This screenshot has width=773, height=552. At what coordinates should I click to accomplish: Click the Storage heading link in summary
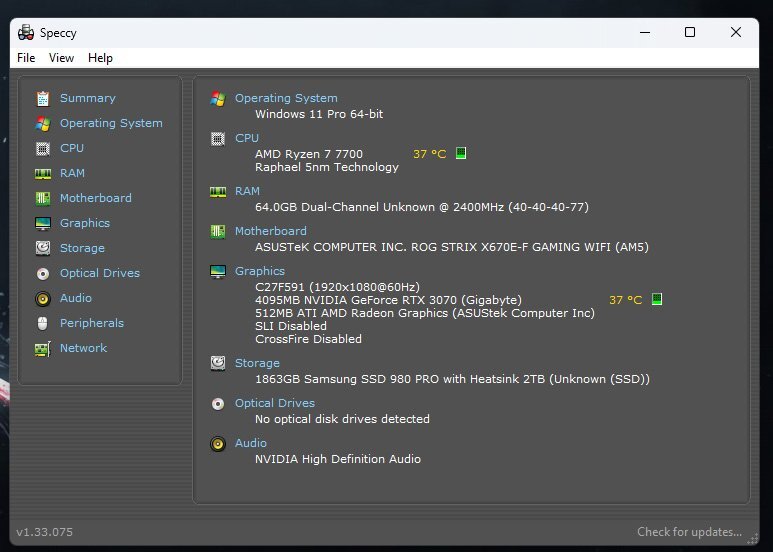tap(257, 363)
